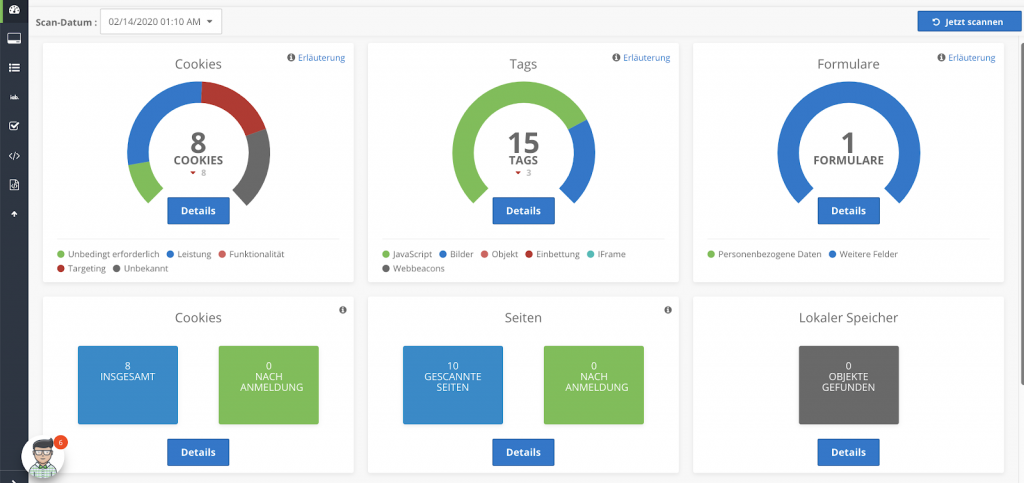1024x483 pixels.
Task: Click the upward arrow icon in sidebar
Action: point(14,213)
